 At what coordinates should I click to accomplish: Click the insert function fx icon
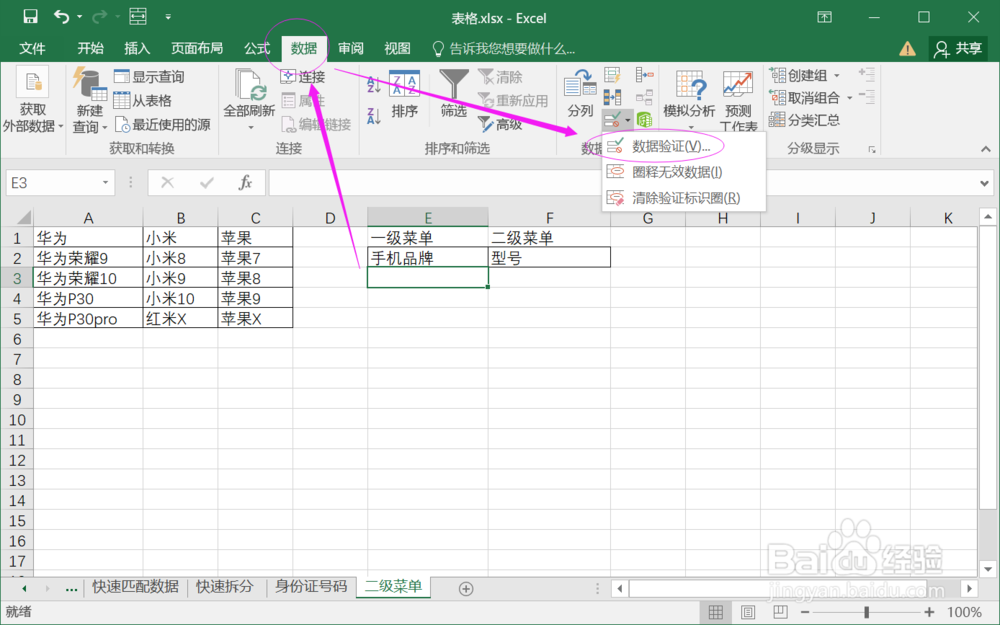[246, 183]
